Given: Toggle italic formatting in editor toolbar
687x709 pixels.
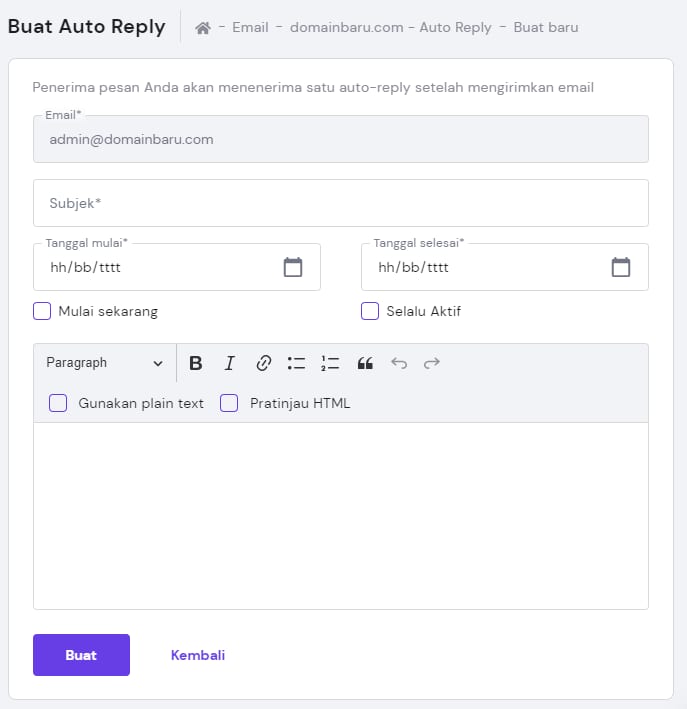Looking at the screenshot, I should pyautogui.click(x=229, y=363).
